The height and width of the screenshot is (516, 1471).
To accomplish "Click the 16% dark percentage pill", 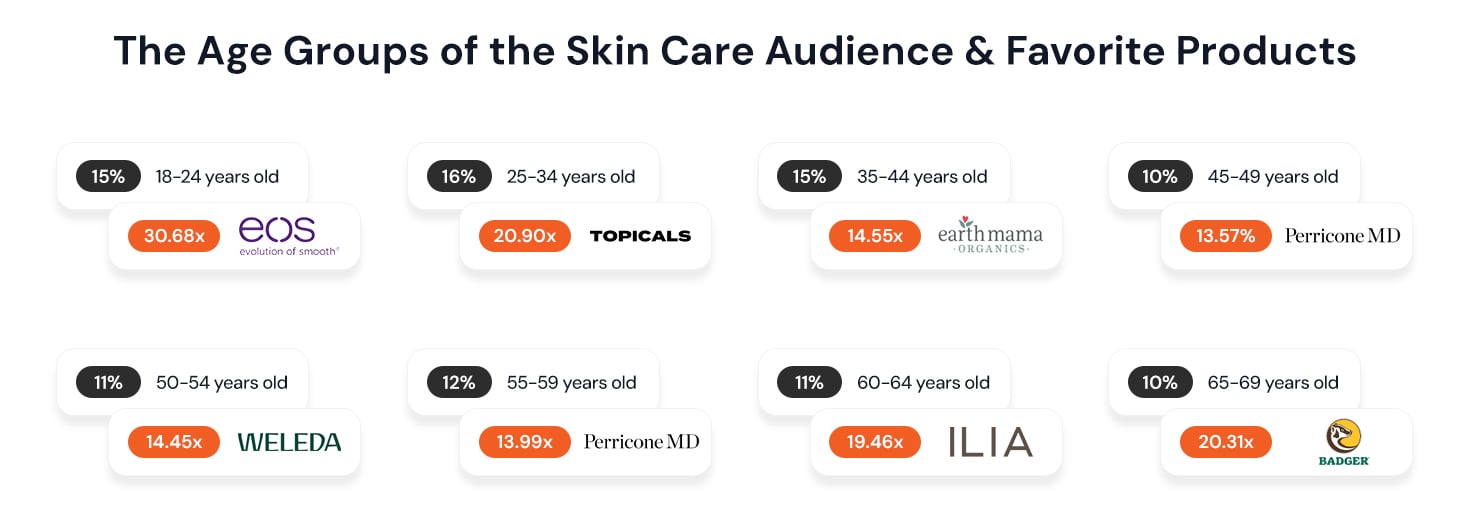I will (x=459, y=177).
